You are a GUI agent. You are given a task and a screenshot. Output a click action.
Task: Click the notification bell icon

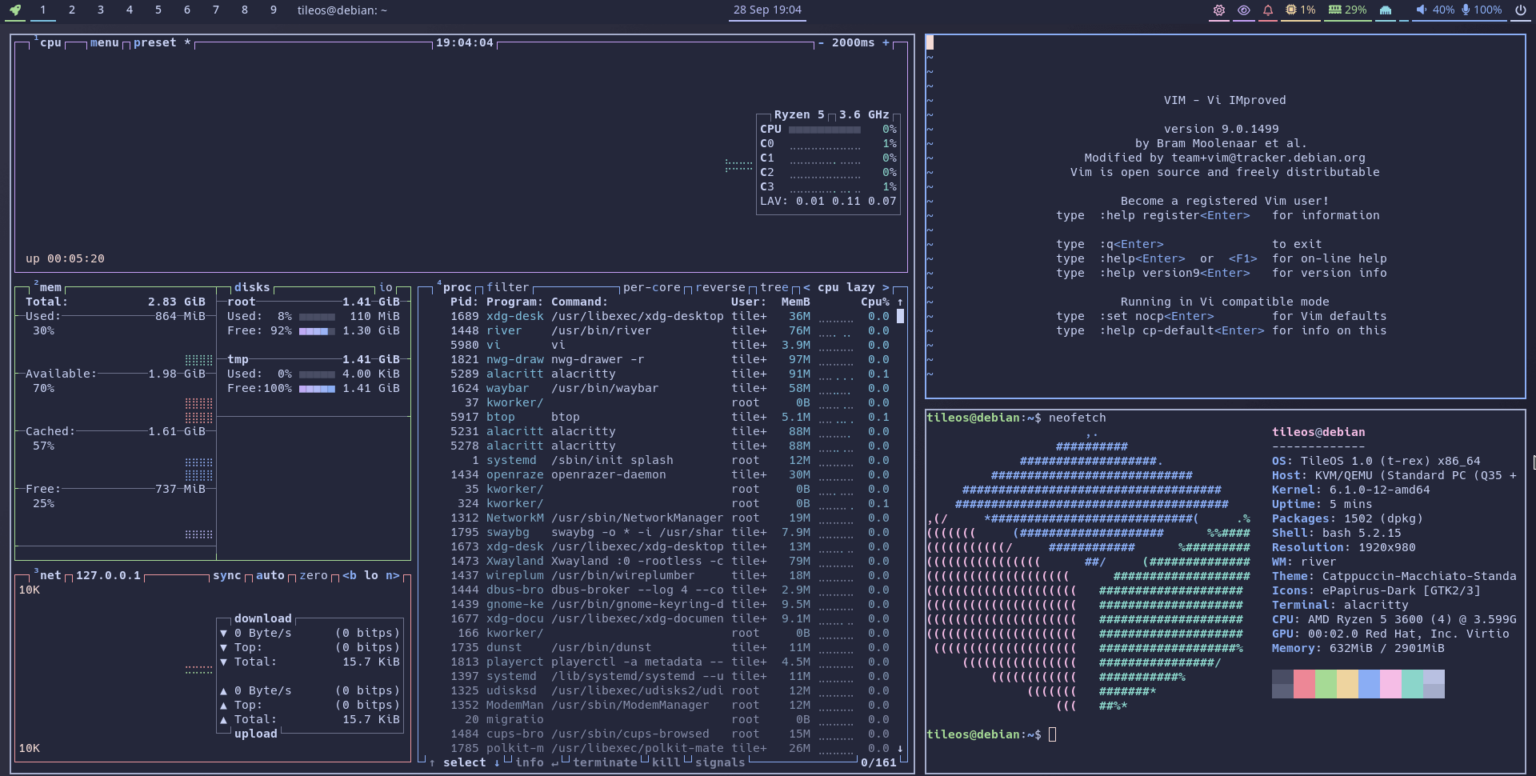pos(1266,10)
